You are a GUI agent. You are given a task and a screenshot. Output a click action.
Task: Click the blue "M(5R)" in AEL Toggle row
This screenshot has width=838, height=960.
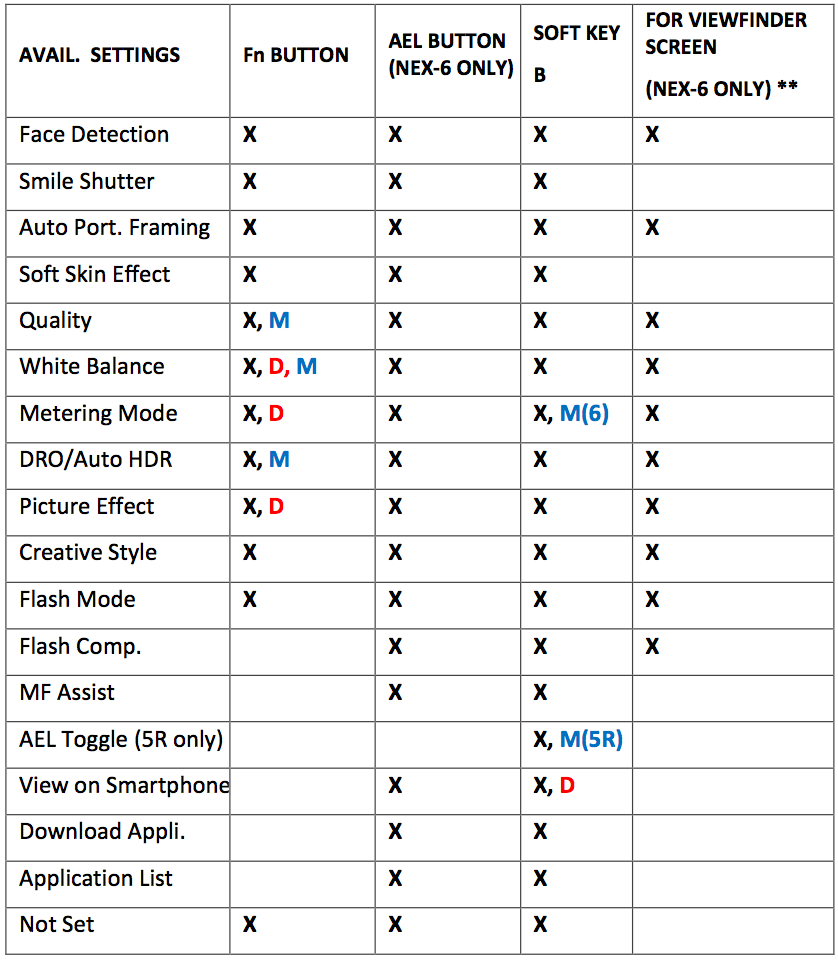(590, 739)
